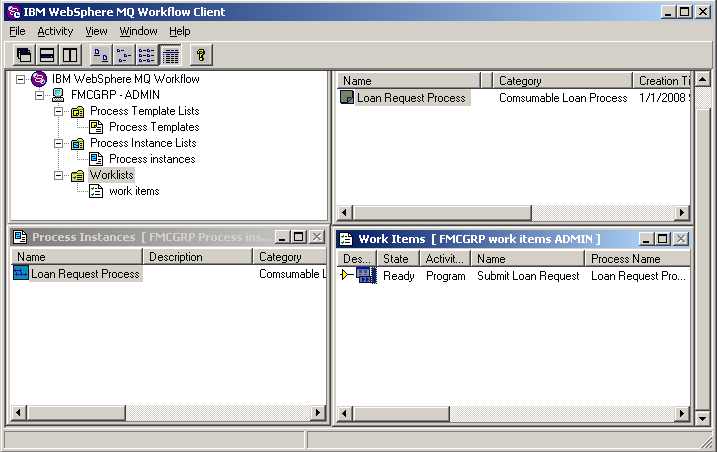
Task: Click scroll-left arrow in templates list
Action: (x=344, y=212)
